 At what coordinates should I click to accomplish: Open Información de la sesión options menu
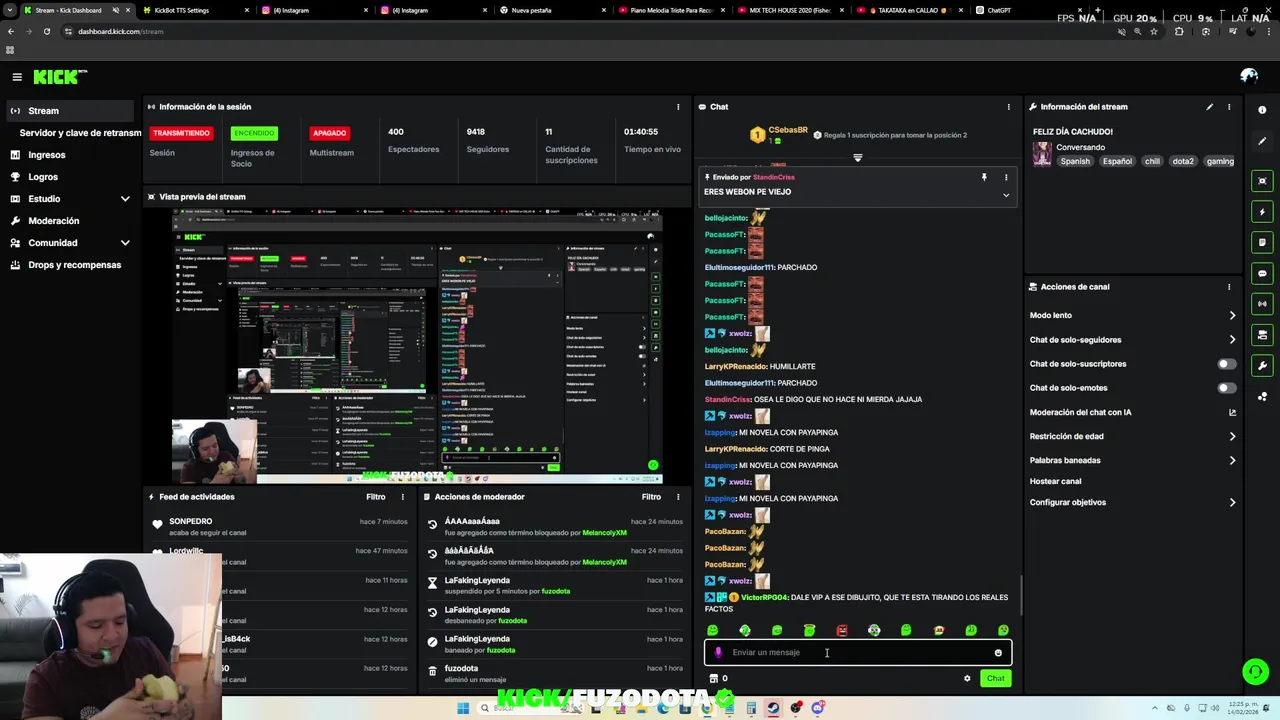tap(678, 107)
